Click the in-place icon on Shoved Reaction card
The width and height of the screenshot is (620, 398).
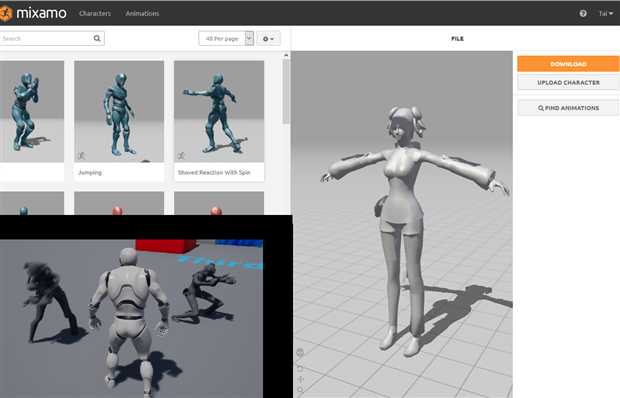pos(181,156)
